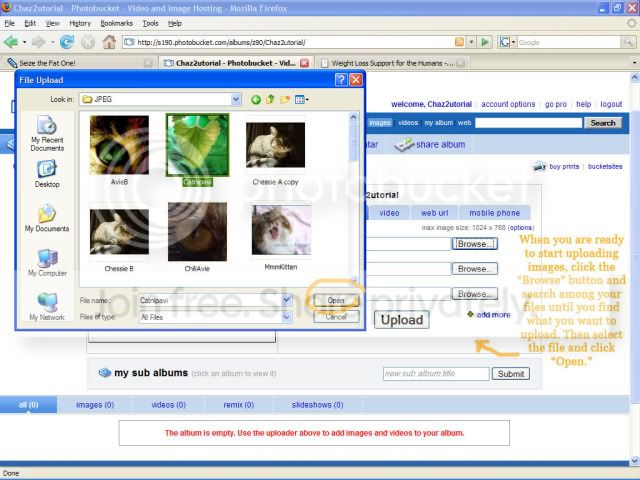Click the large Upload button

tap(402, 320)
